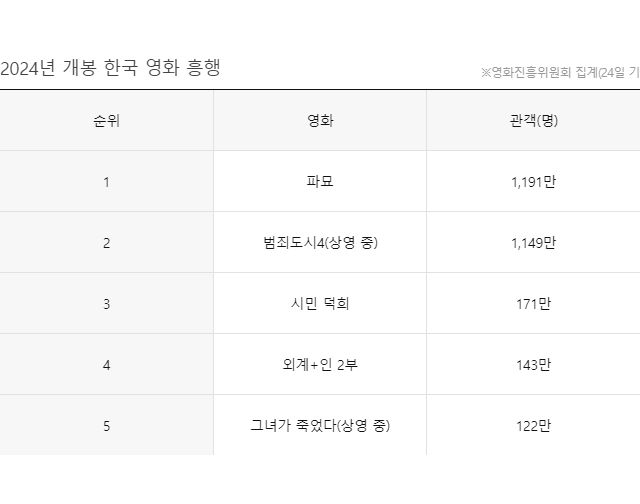Image resolution: width=640 pixels, height=504 pixels.
Task: Click rank number 2 cell
Action: (x=106, y=243)
